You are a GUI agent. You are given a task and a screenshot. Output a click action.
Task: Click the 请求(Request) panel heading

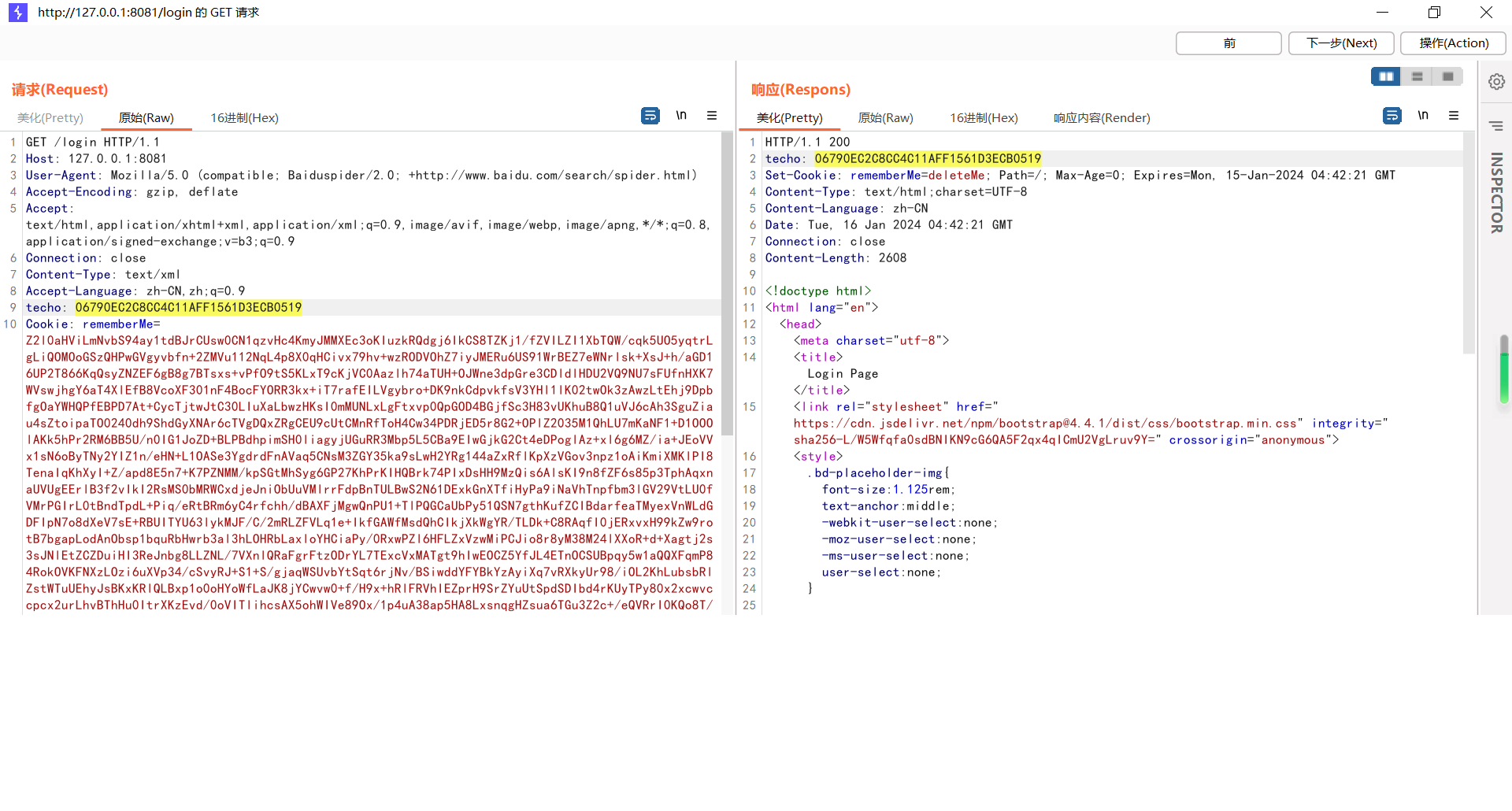(60, 90)
